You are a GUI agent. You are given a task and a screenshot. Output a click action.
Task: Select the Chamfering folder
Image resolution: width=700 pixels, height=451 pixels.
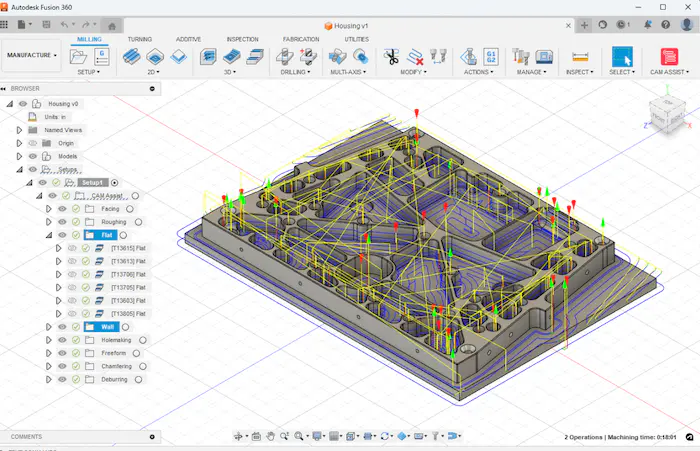tap(117, 366)
